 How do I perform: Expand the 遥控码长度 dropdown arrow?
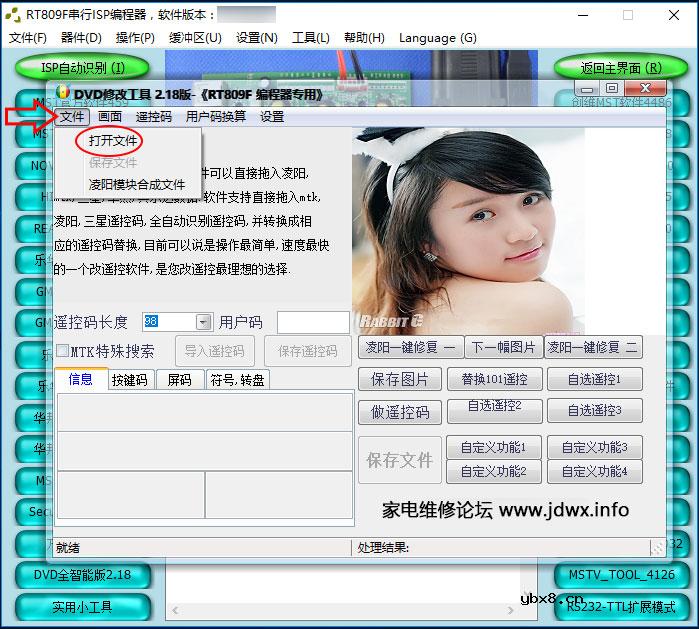pyautogui.click(x=203, y=322)
